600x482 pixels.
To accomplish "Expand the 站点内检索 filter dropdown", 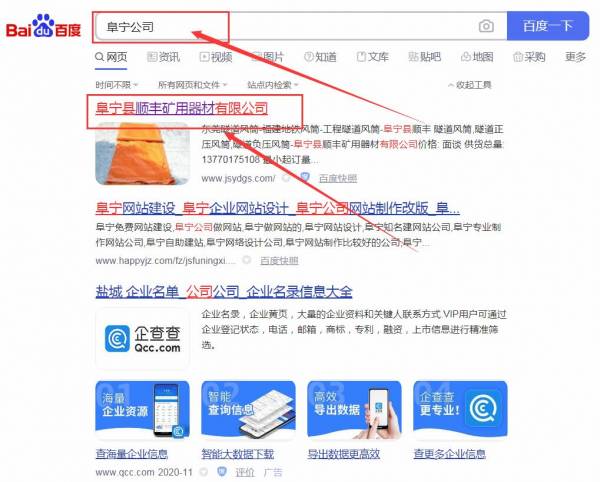I will [272, 85].
